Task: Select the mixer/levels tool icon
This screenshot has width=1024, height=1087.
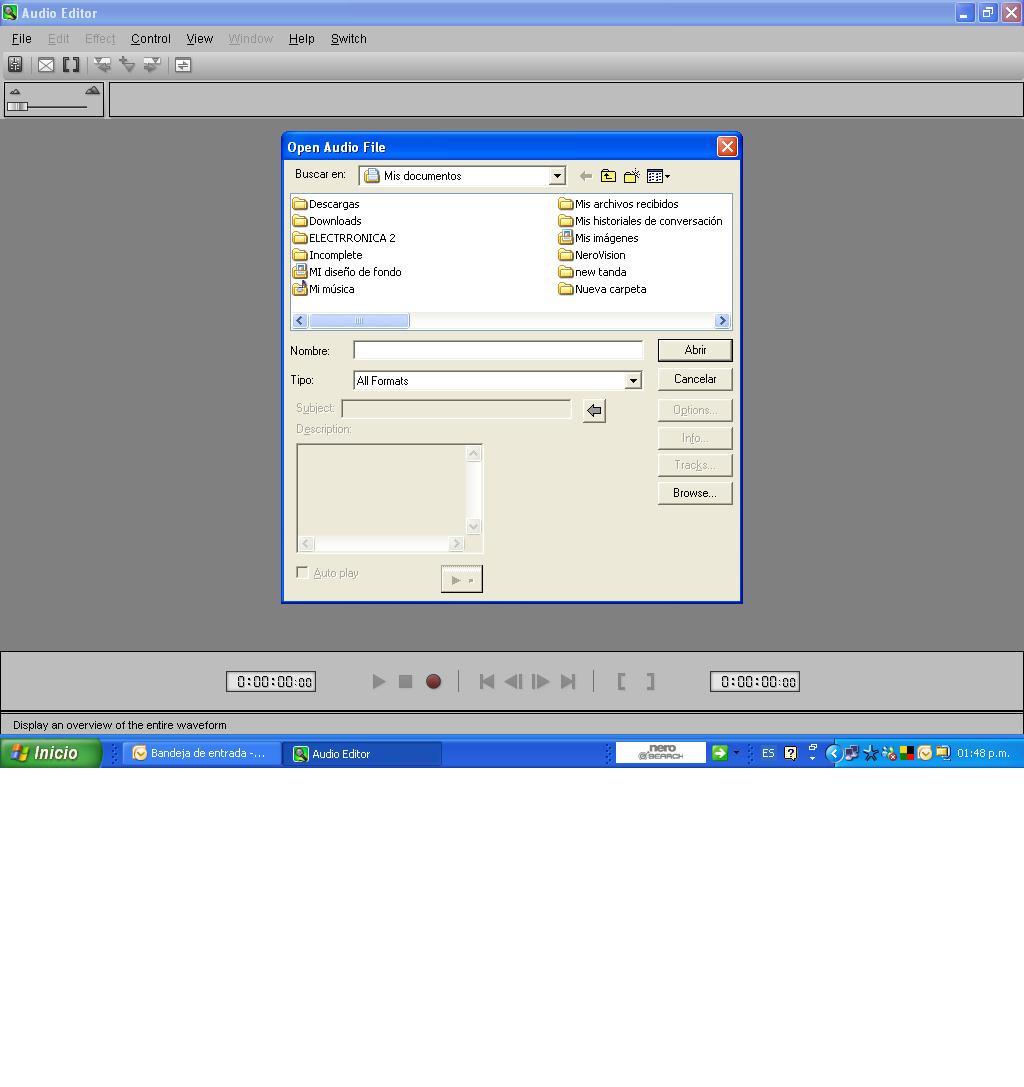Action: coord(15,64)
